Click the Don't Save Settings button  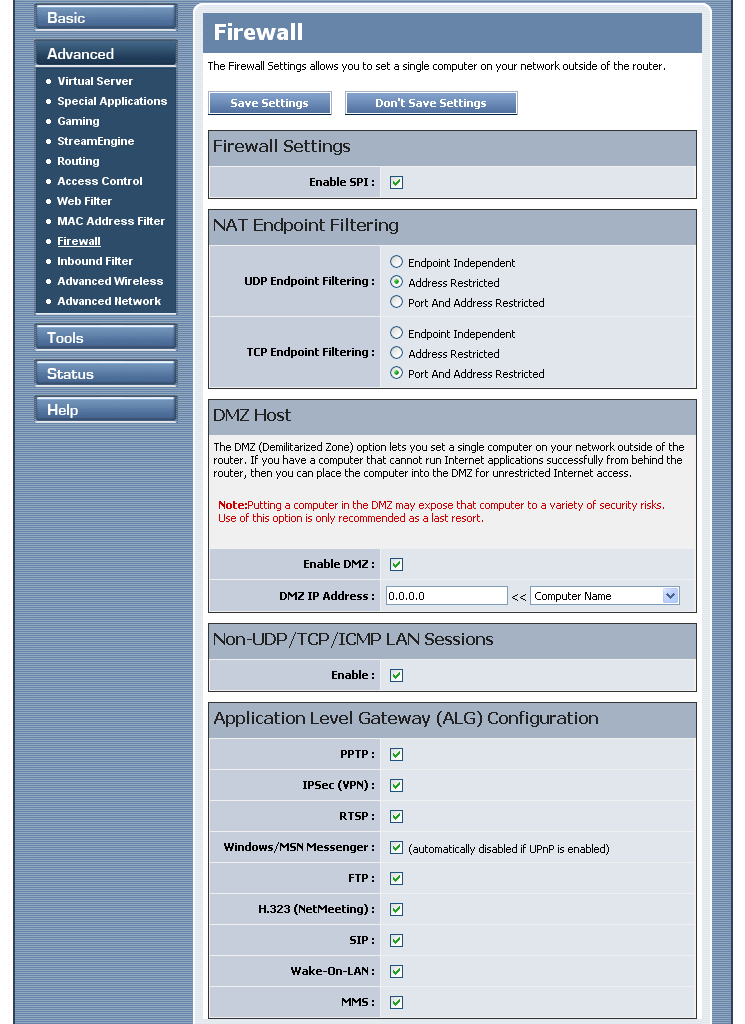coord(431,103)
